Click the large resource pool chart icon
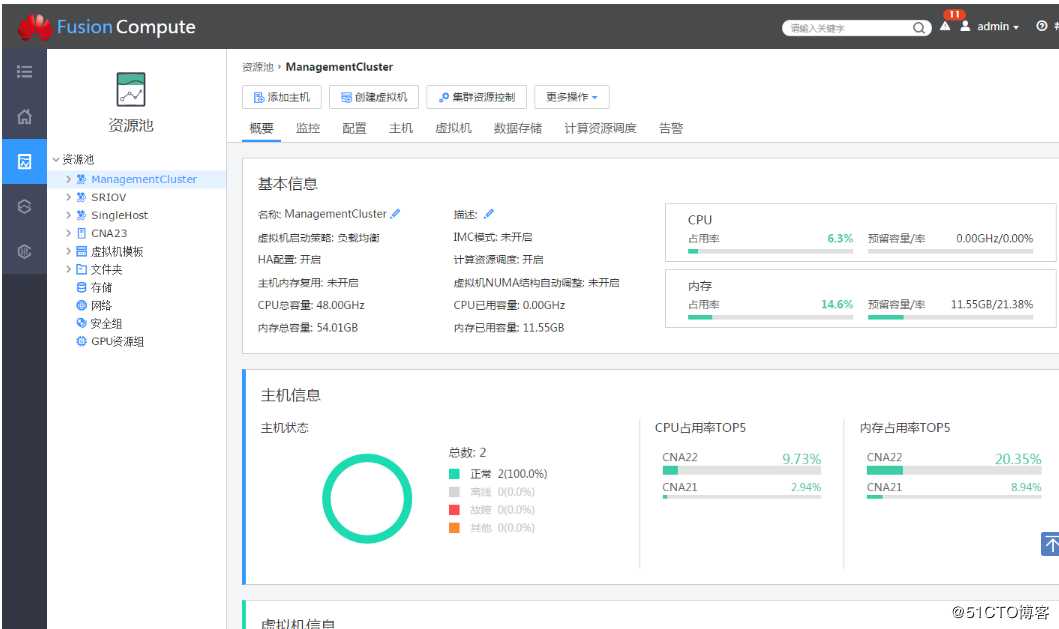1059x629 pixels. [x=130, y=90]
